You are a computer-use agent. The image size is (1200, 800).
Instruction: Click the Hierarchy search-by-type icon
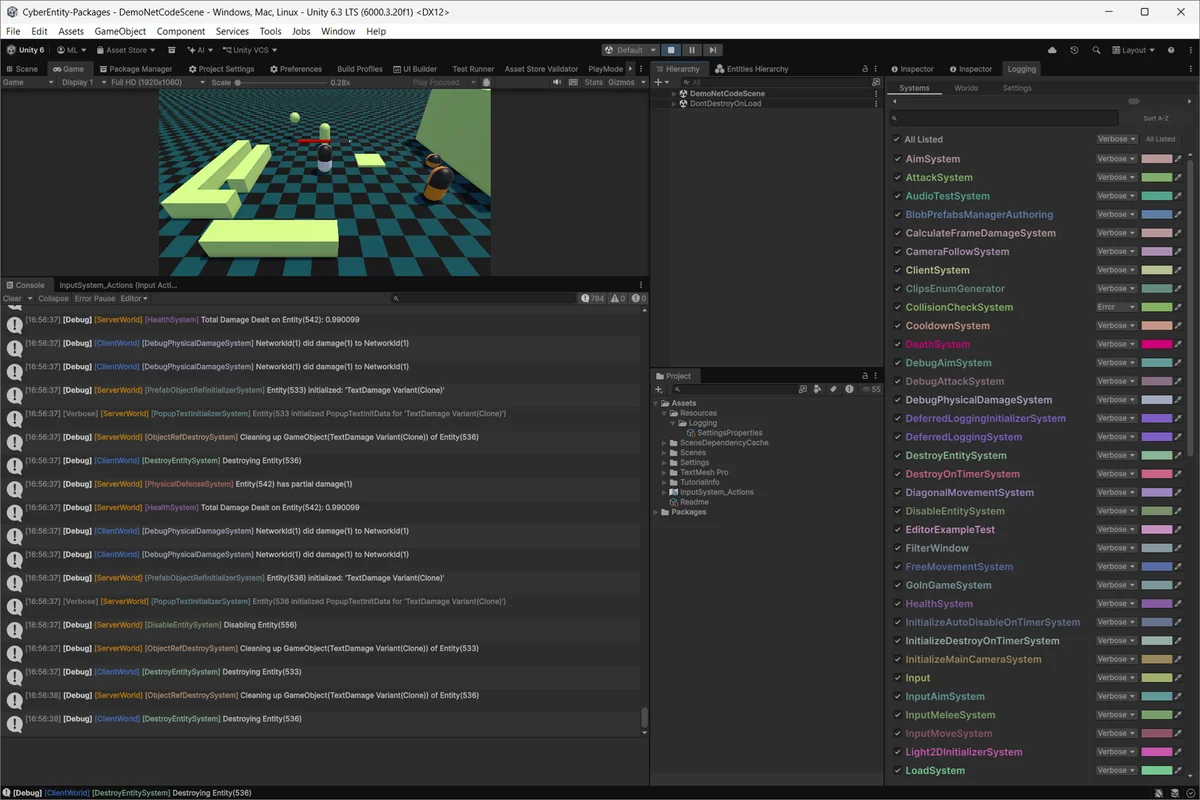coord(876,82)
